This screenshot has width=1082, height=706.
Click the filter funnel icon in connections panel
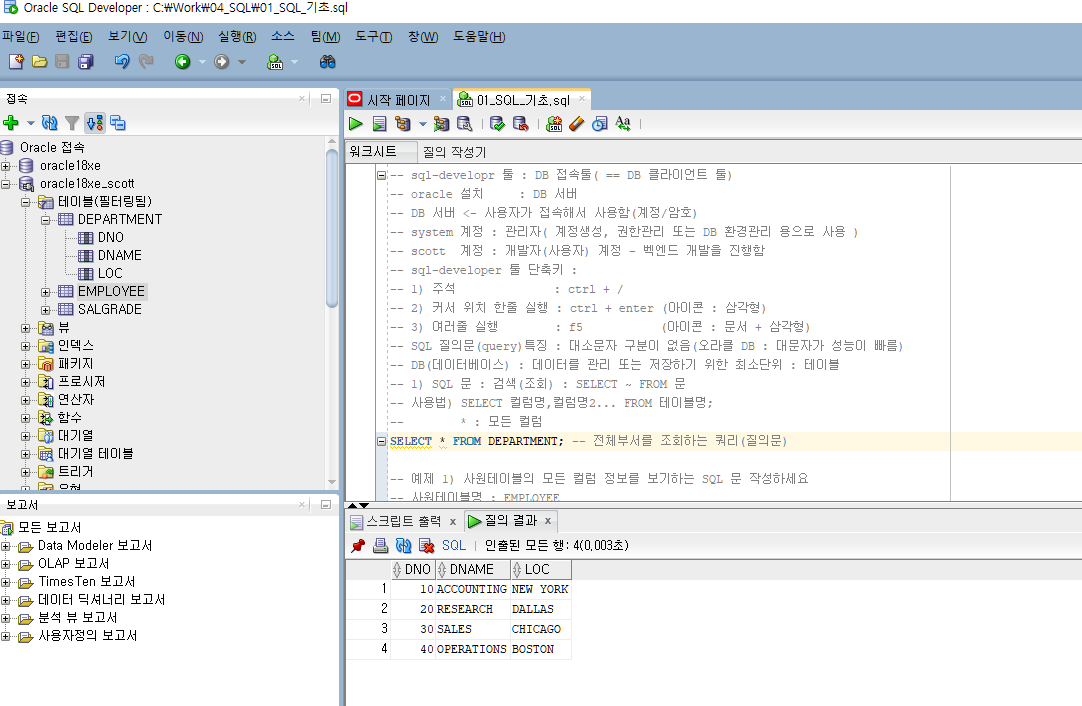(72, 123)
